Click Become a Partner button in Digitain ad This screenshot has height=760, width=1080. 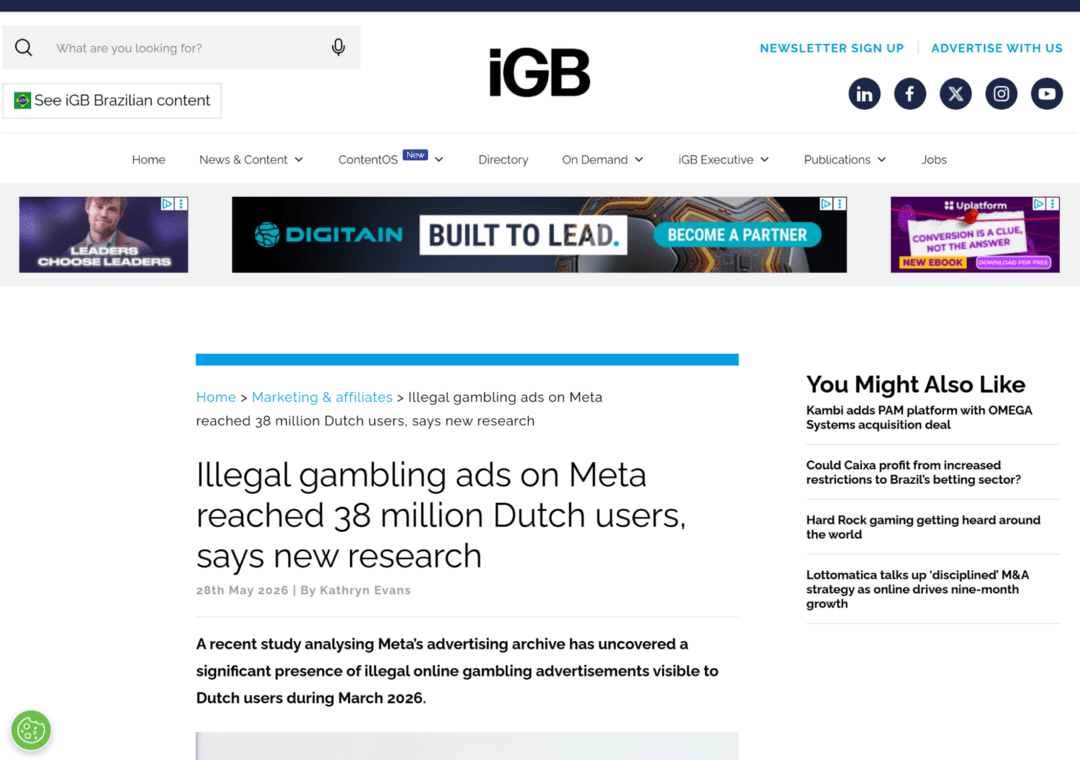tap(737, 235)
